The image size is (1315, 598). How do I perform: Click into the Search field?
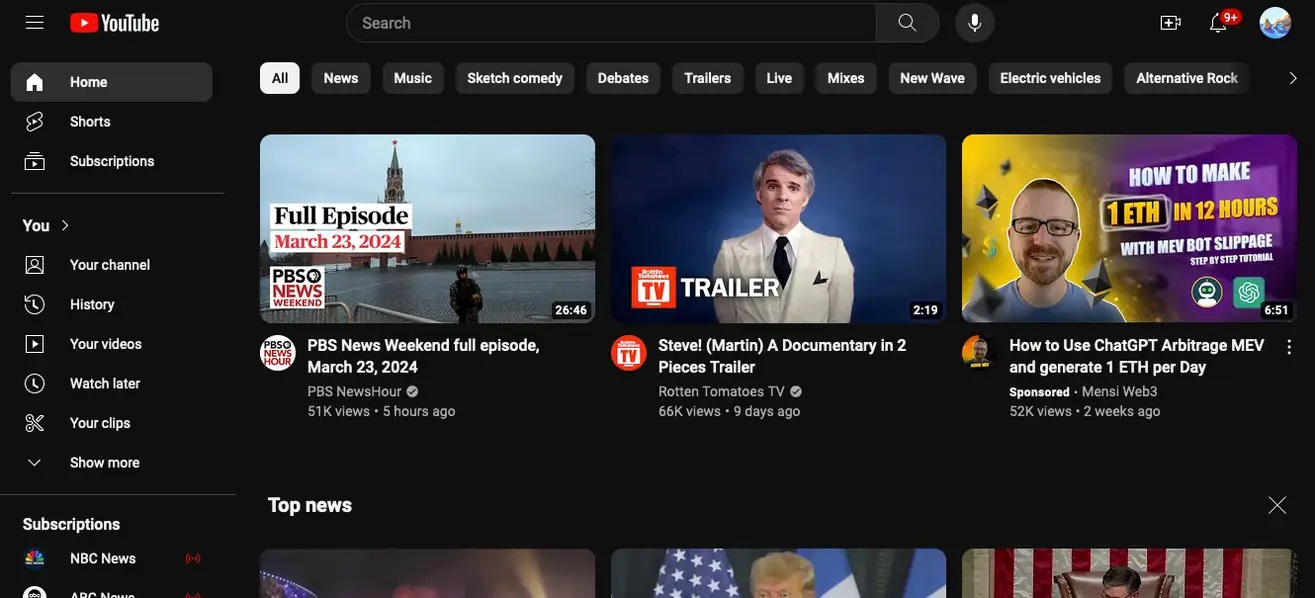coord(611,22)
